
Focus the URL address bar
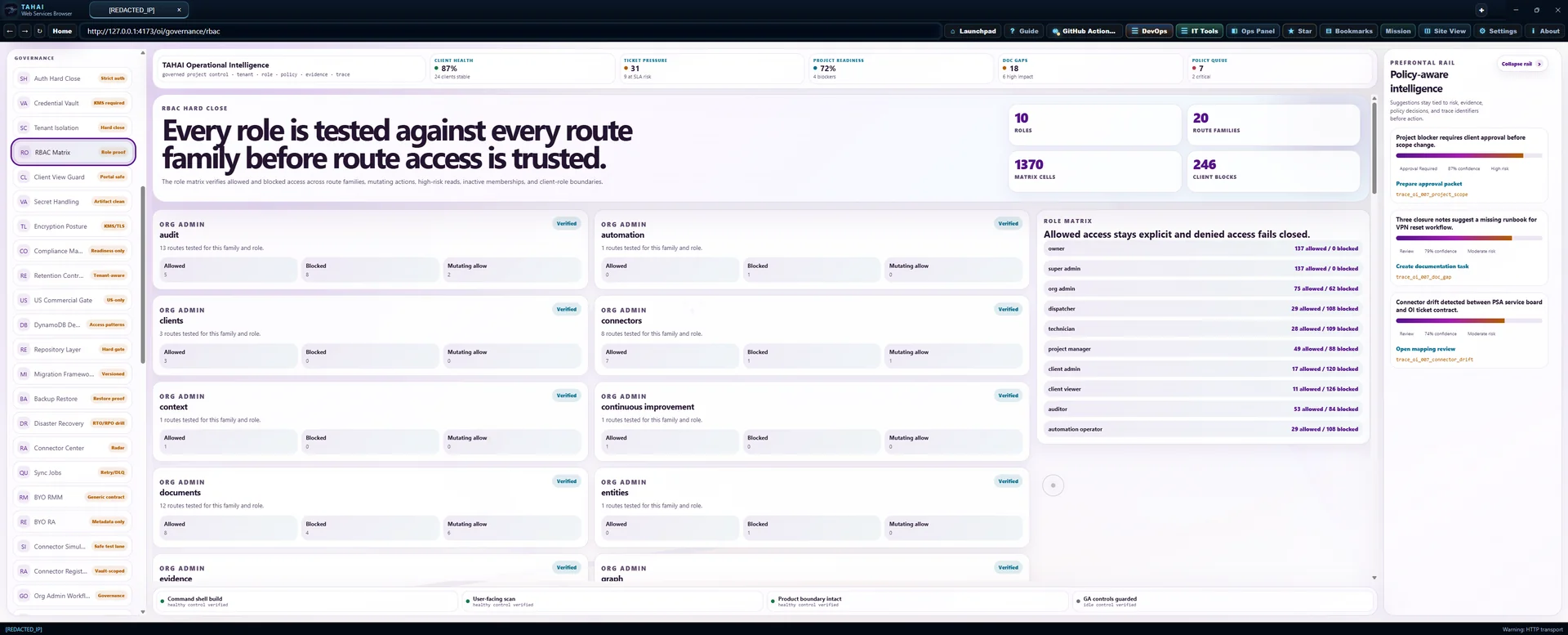point(510,31)
